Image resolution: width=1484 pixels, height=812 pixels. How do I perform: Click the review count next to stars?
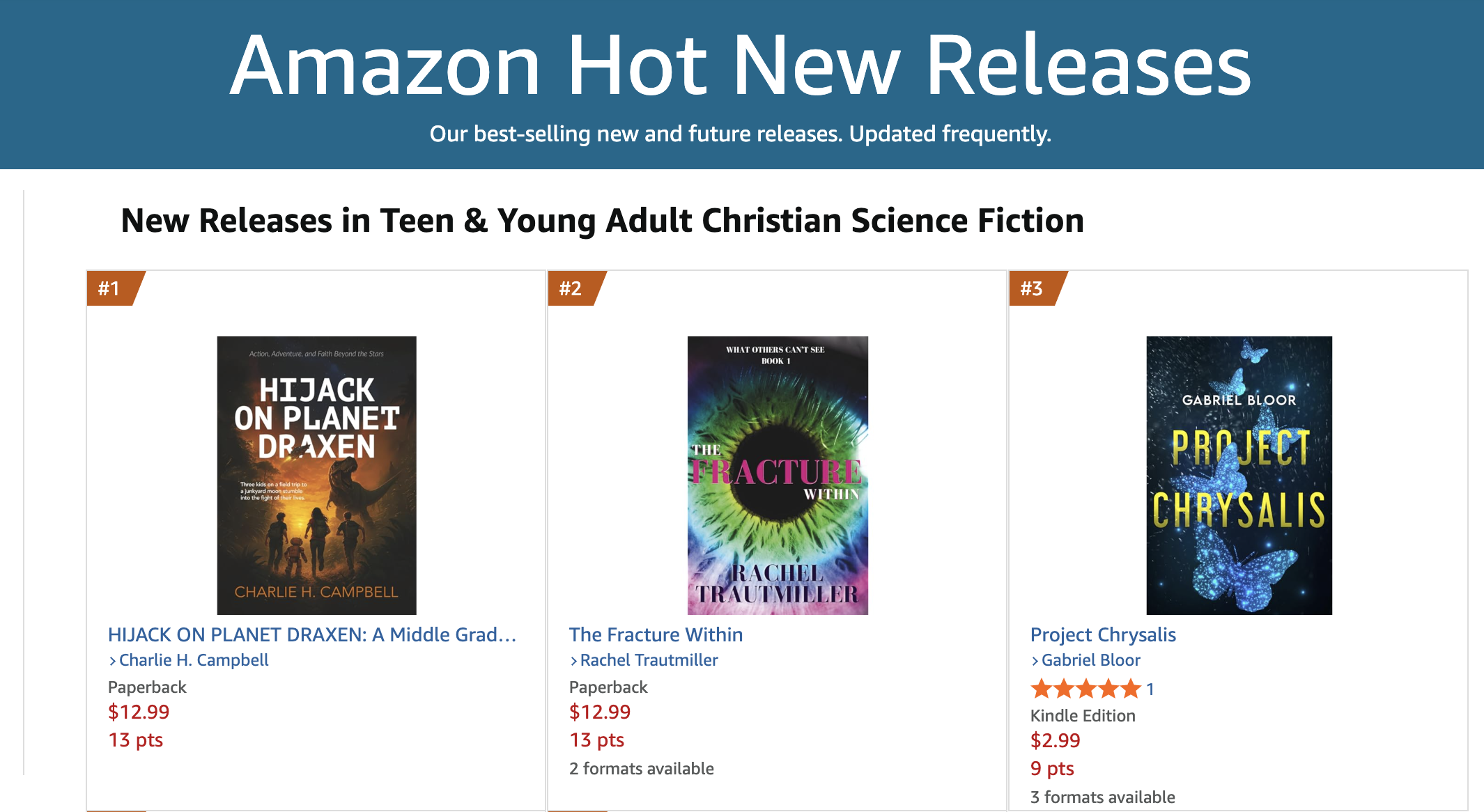(1150, 689)
